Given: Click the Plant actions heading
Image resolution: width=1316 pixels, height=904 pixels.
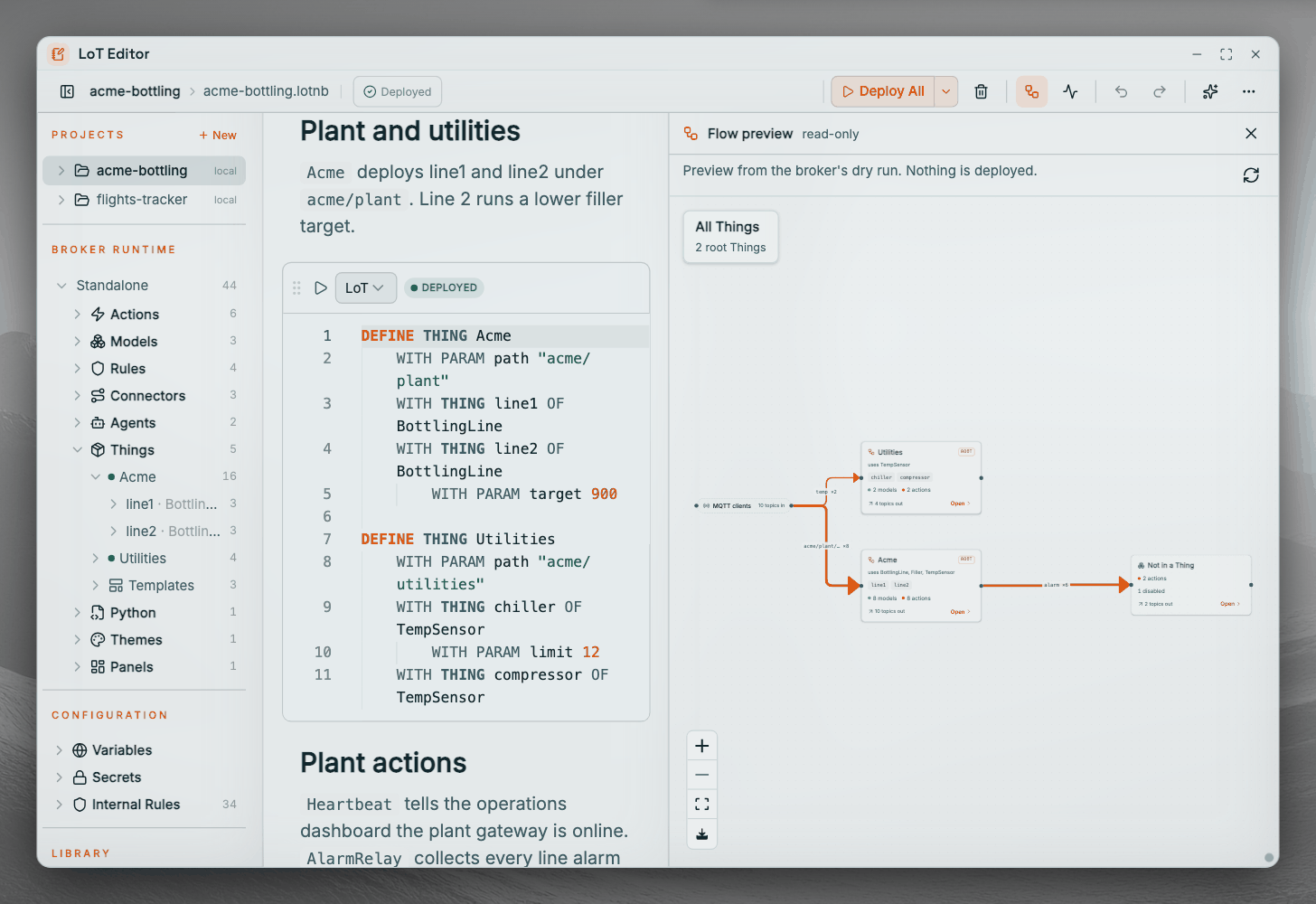Looking at the screenshot, I should coord(383,763).
